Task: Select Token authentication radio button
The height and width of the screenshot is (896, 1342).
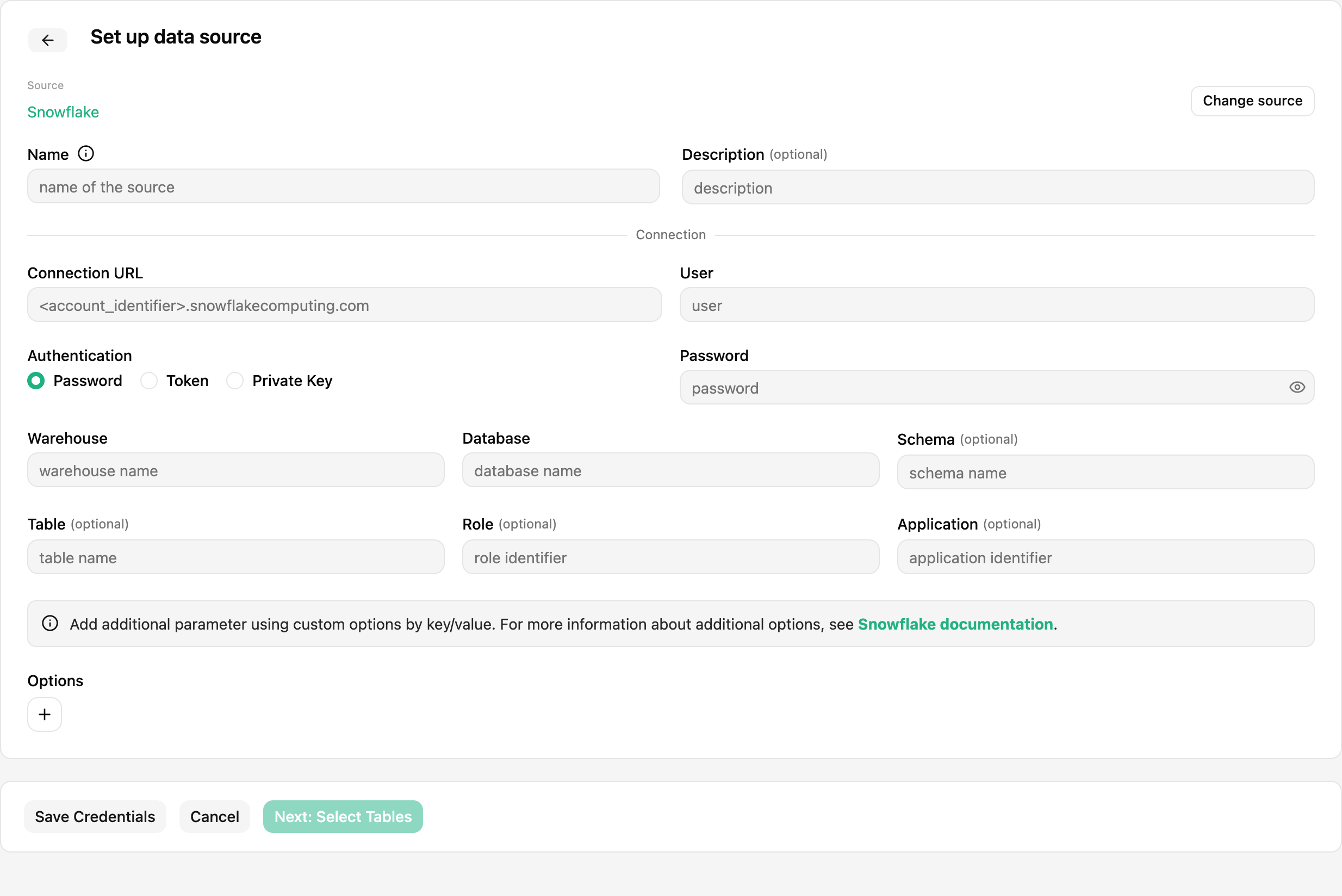Action: [x=149, y=381]
